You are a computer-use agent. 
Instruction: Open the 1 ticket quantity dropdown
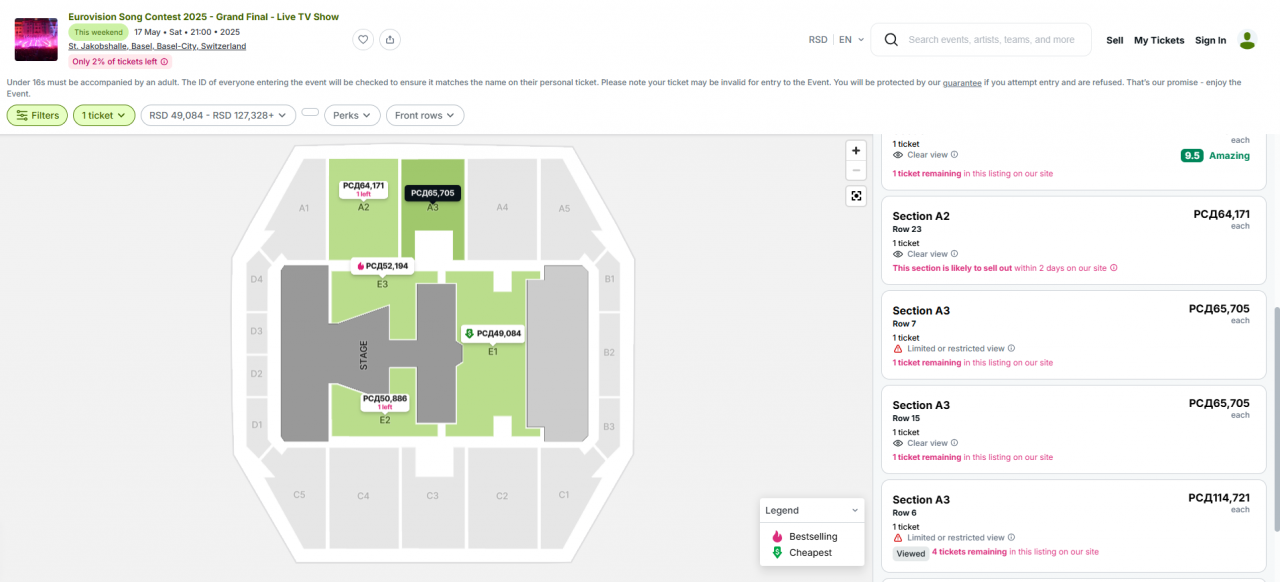(104, 116)
